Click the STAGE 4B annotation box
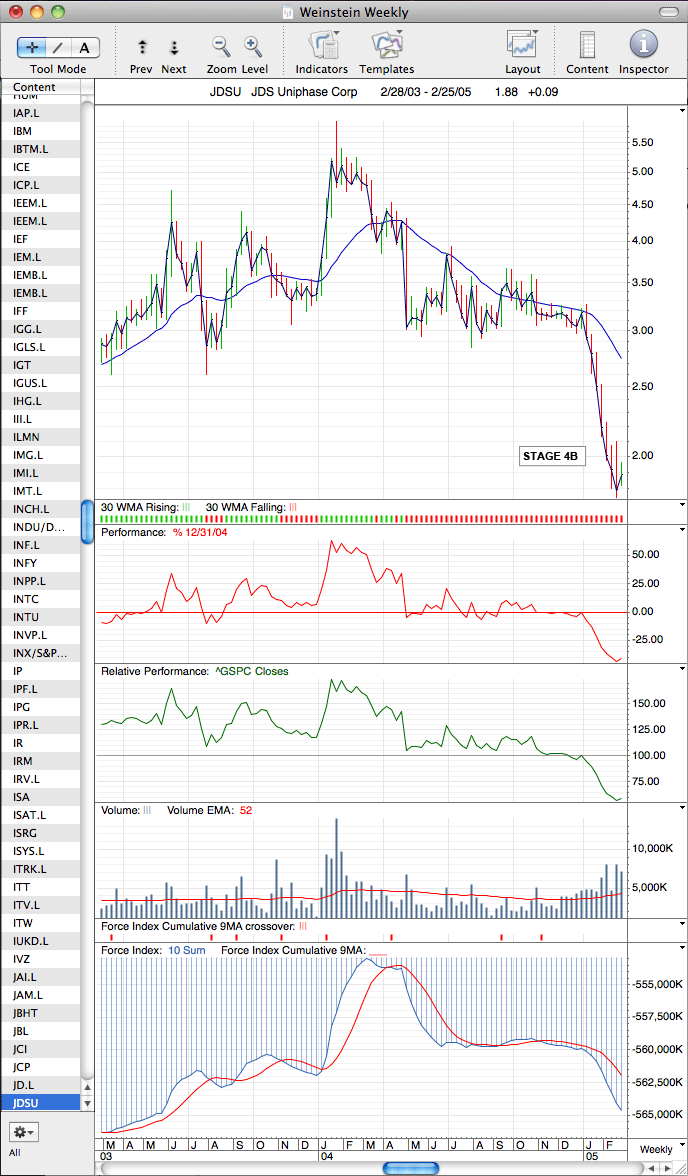Screen dimensions: 688x1176 tap(552, 456)
